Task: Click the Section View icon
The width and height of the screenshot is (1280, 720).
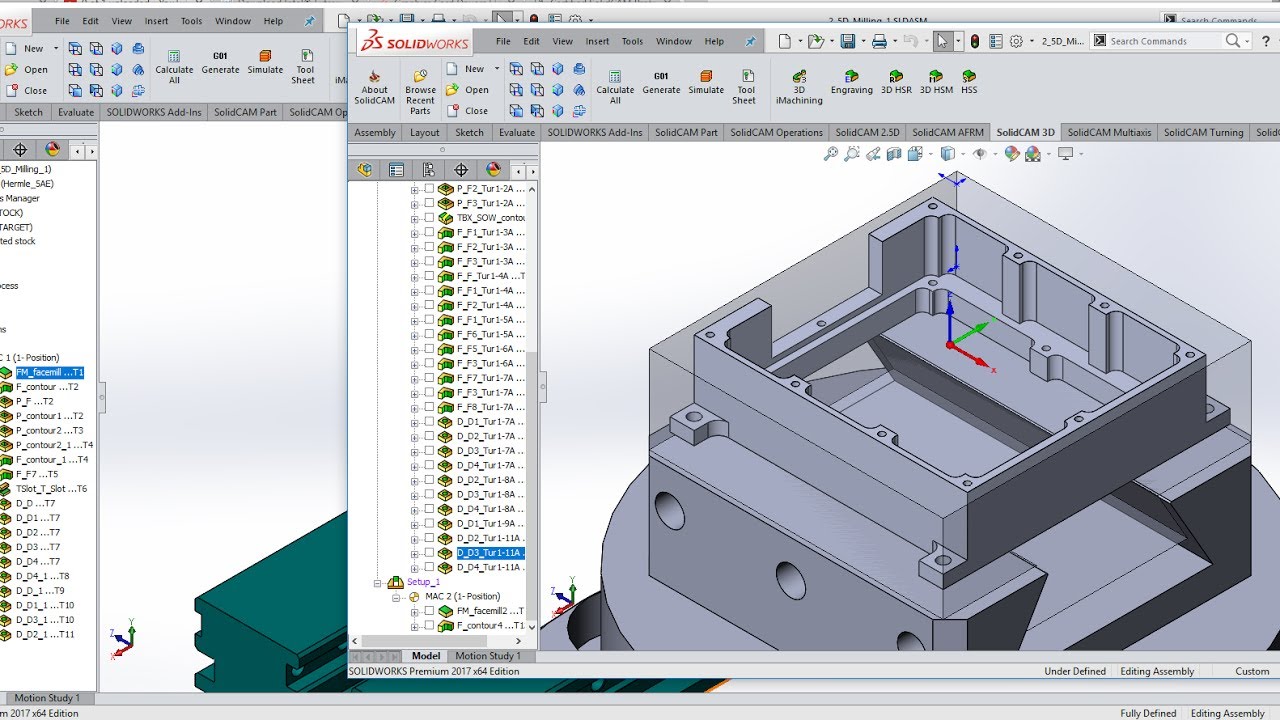Action: coord(894,154)
